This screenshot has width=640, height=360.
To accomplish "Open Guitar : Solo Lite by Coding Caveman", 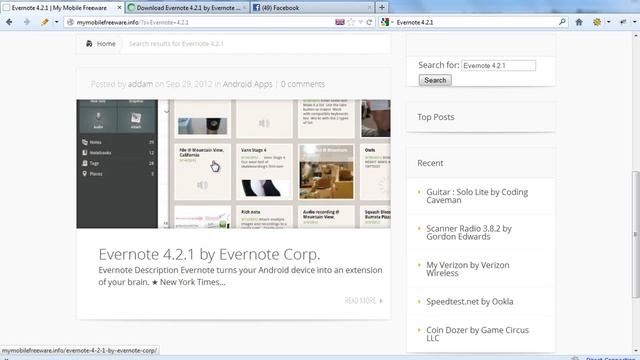I will click(477, 196).
